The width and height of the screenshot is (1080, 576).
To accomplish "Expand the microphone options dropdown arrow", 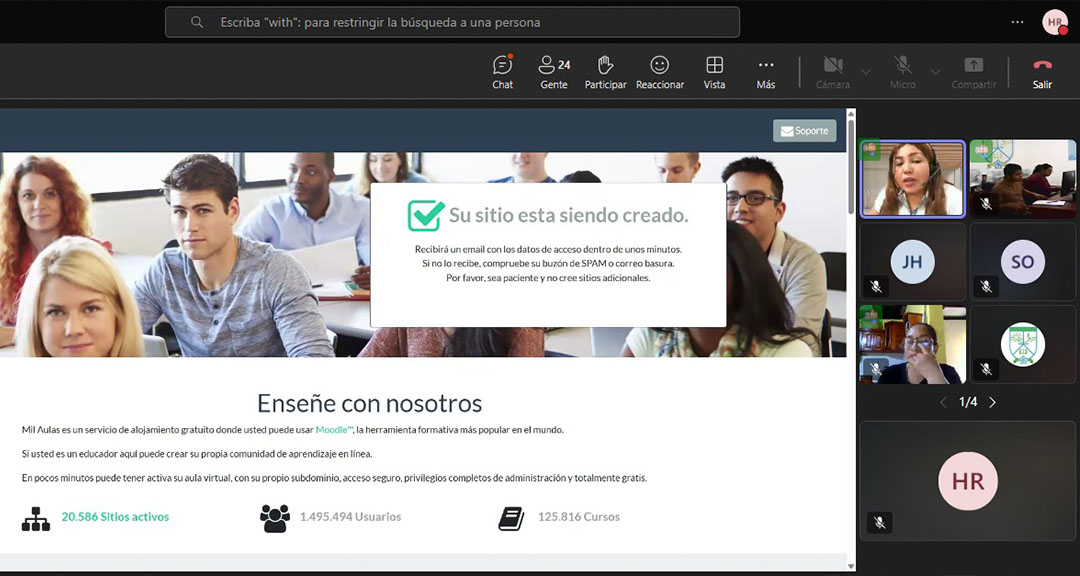I will point(936,72).
